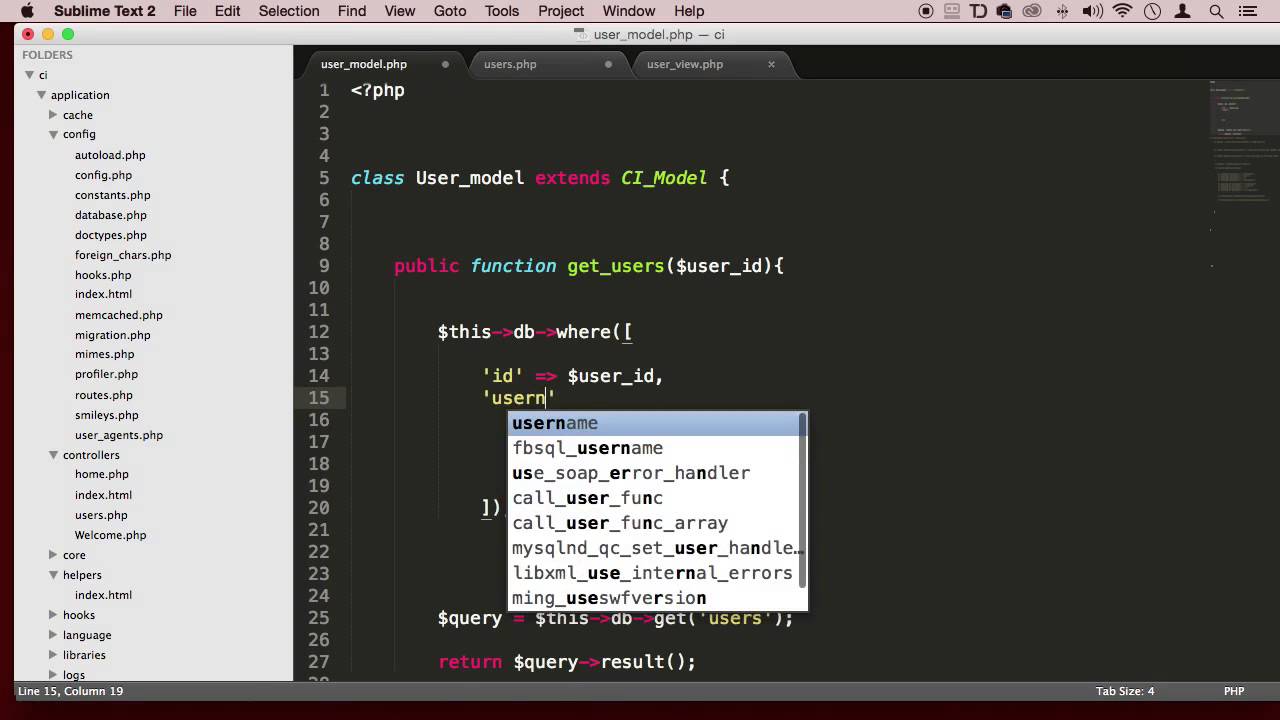Open user_agents.php in sidebar
This screenshot has width=1280, height=720.
pos(118,435)
